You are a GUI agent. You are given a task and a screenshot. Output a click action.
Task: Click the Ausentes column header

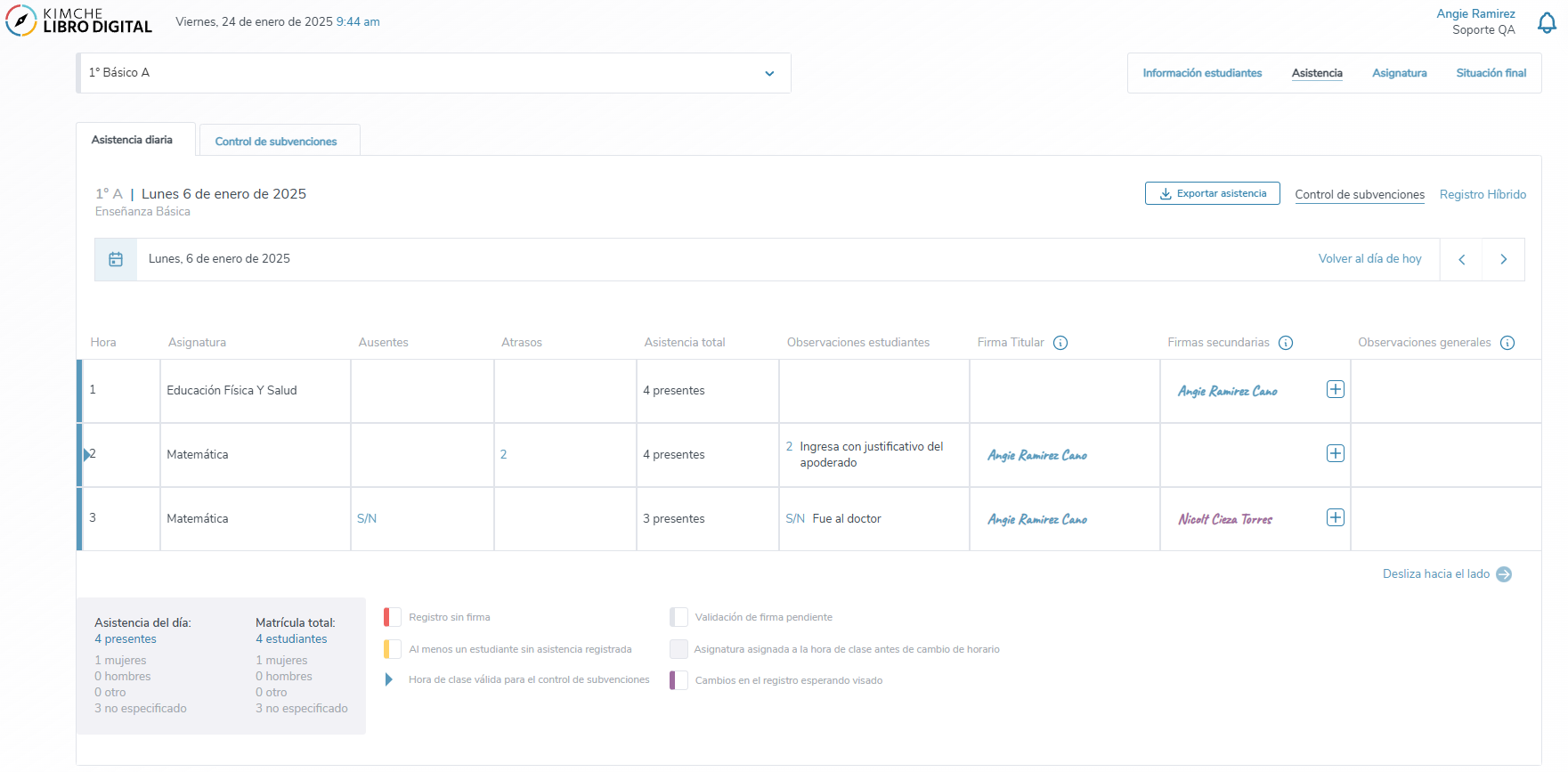[x=383, y=343]
